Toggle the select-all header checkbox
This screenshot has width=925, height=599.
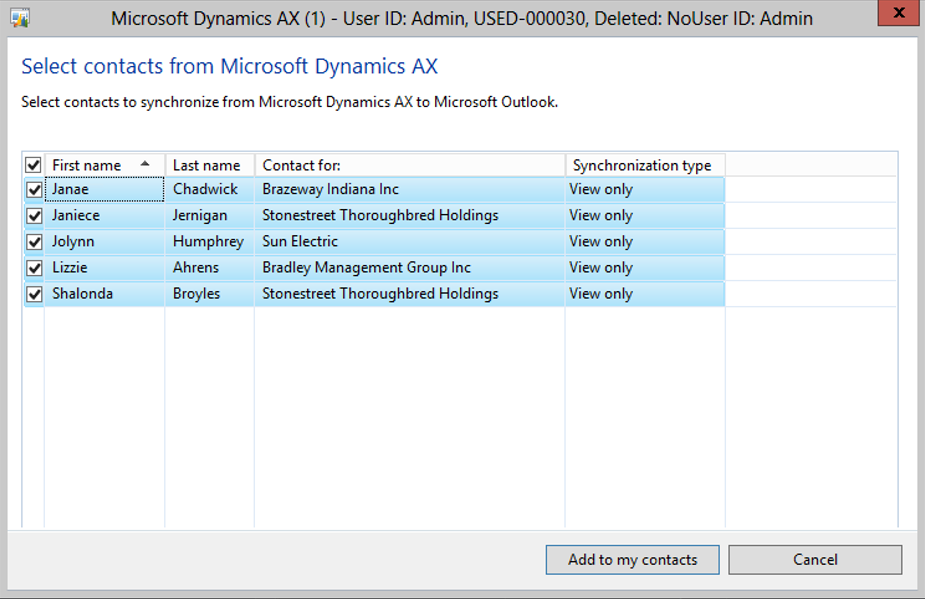click(33, 165)
